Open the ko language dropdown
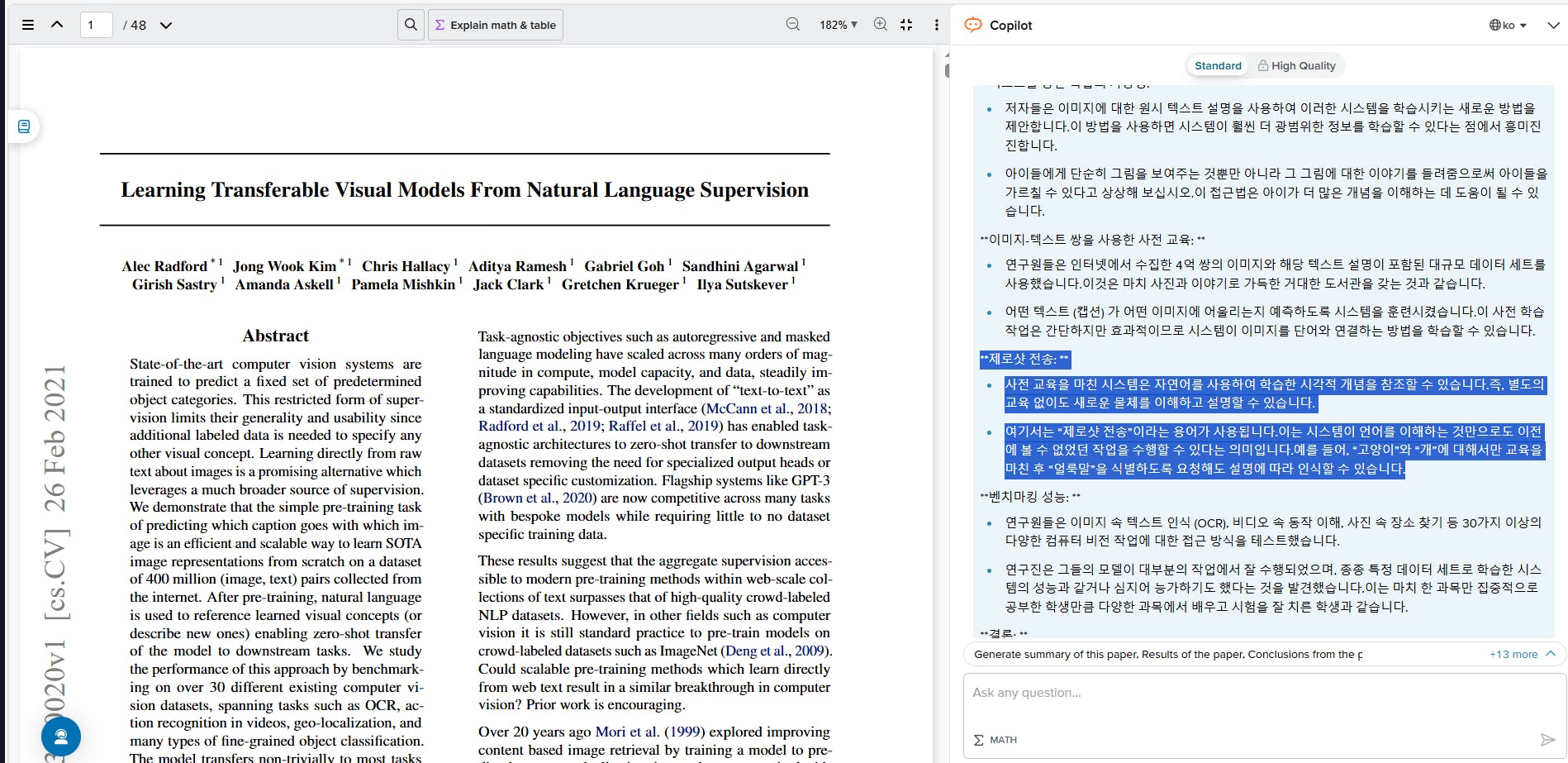This screenshot has height=763, width=1568. point(1508,25)
